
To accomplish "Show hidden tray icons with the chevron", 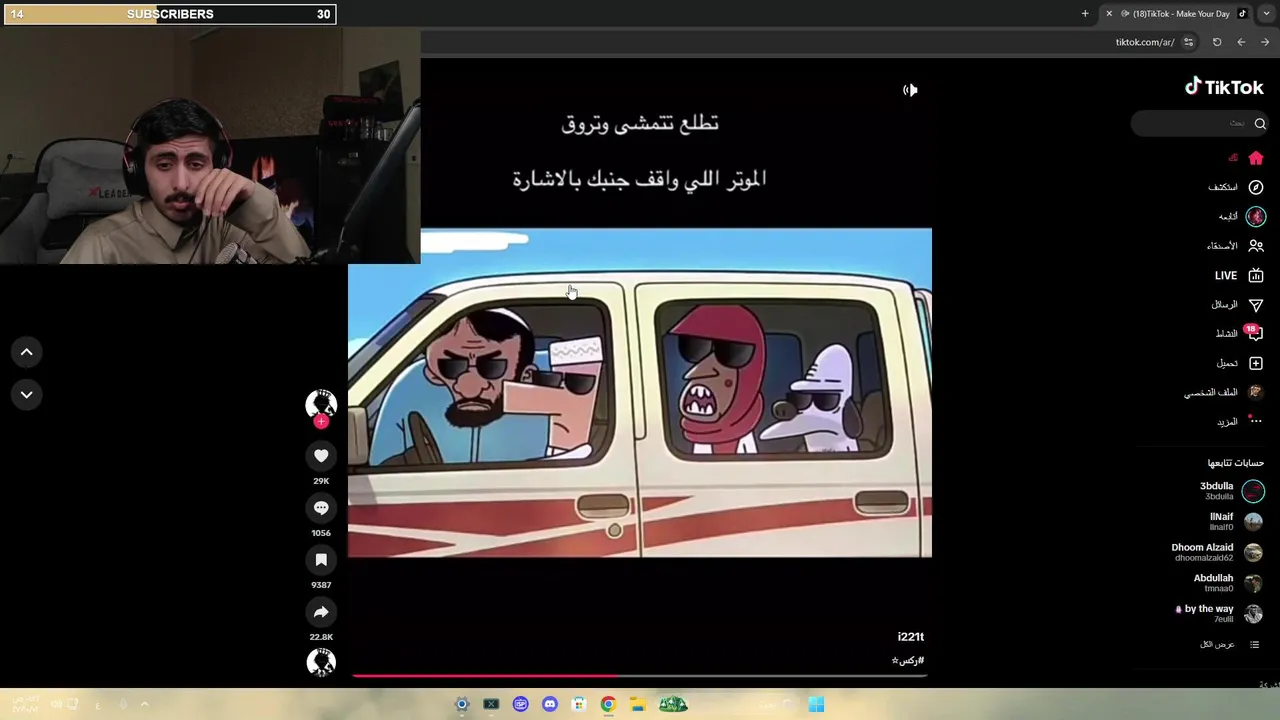I will tap(144, 705).
